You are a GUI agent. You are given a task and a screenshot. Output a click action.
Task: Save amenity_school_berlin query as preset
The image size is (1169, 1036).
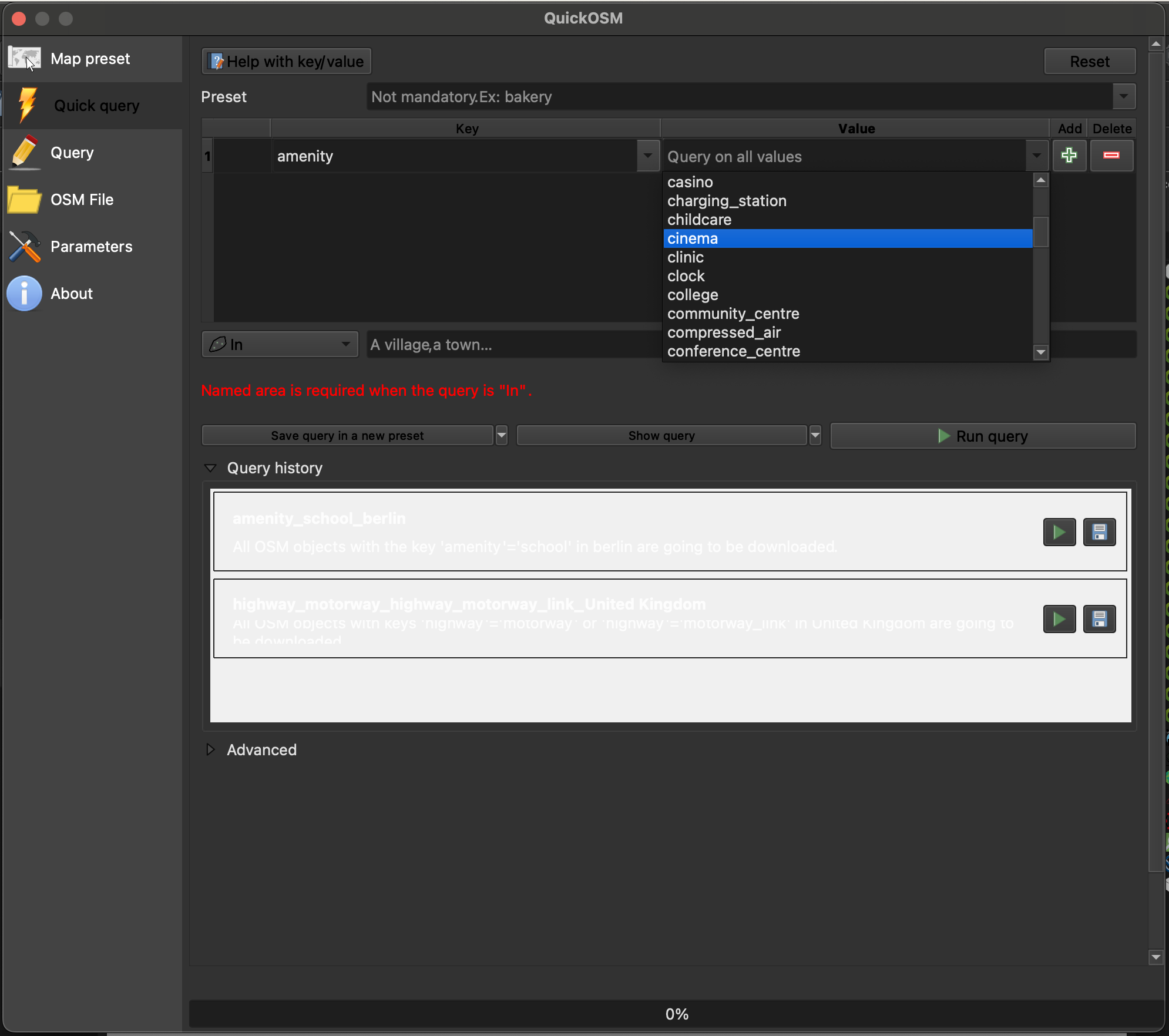point(1099,532)
